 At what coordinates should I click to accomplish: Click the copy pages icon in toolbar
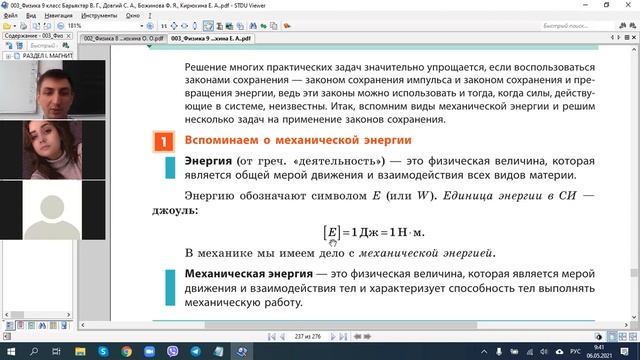click(273, 26)
